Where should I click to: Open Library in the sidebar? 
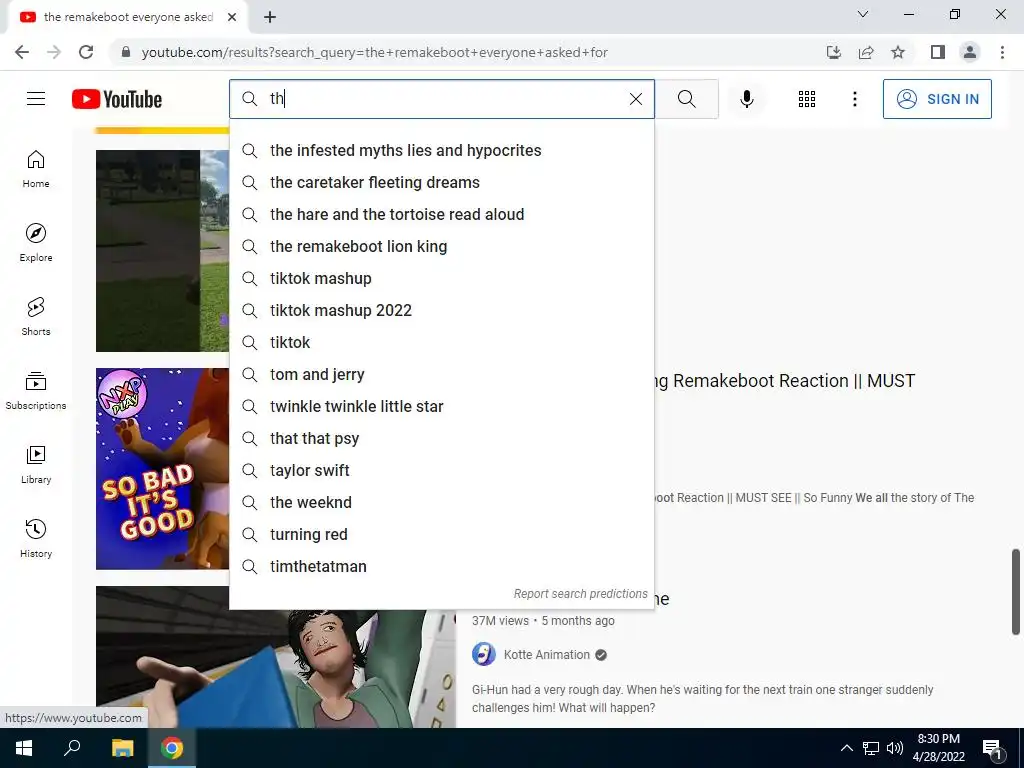coord(36,464)
